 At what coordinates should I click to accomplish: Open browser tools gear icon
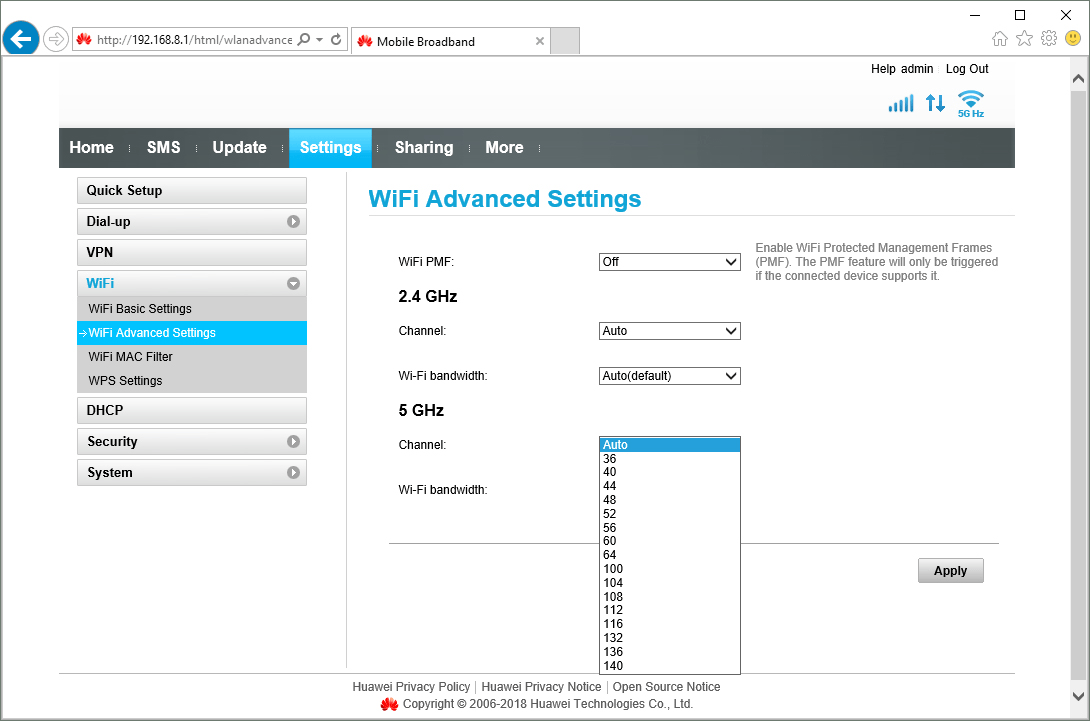pyautogui.click(x=1049, y=39)
